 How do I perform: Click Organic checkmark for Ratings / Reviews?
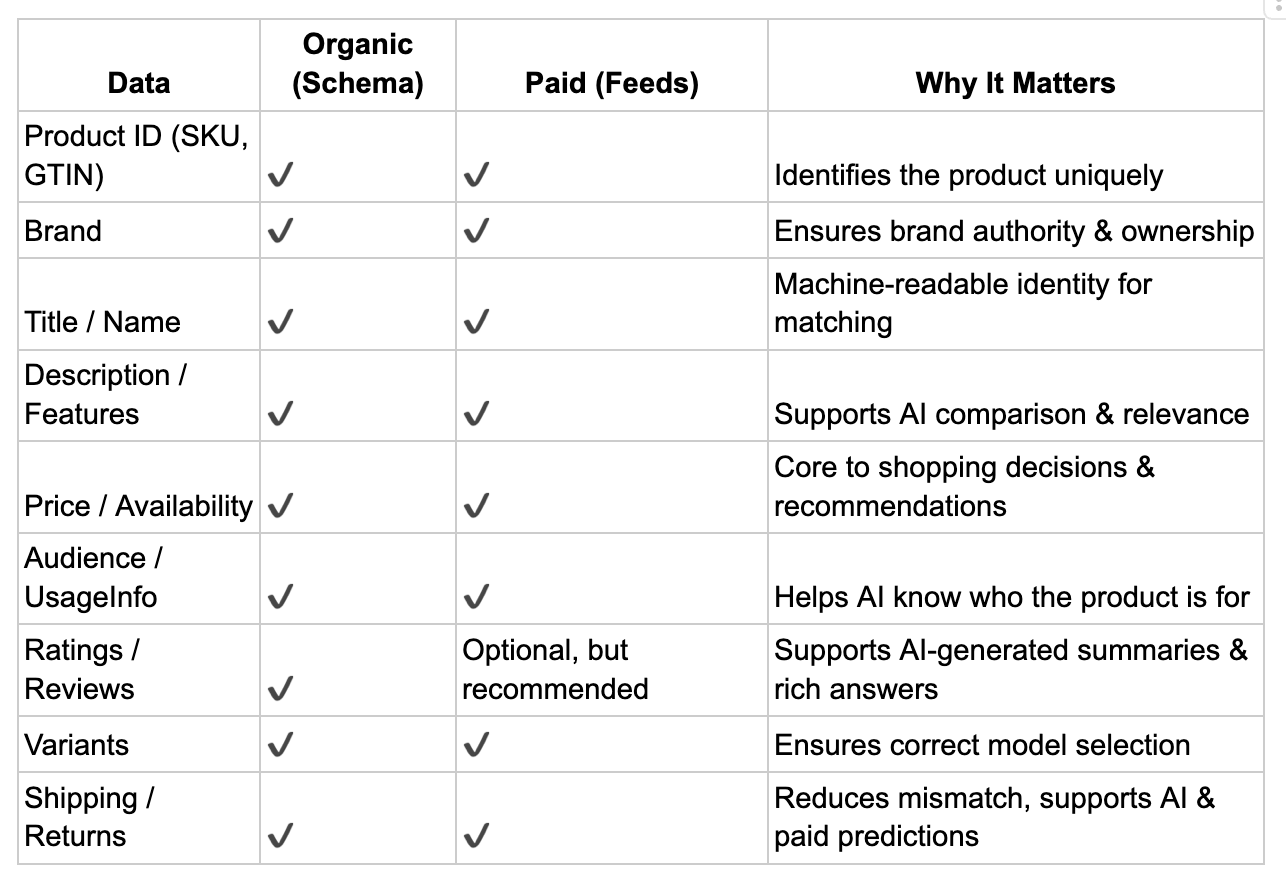(x=281, y=689)
